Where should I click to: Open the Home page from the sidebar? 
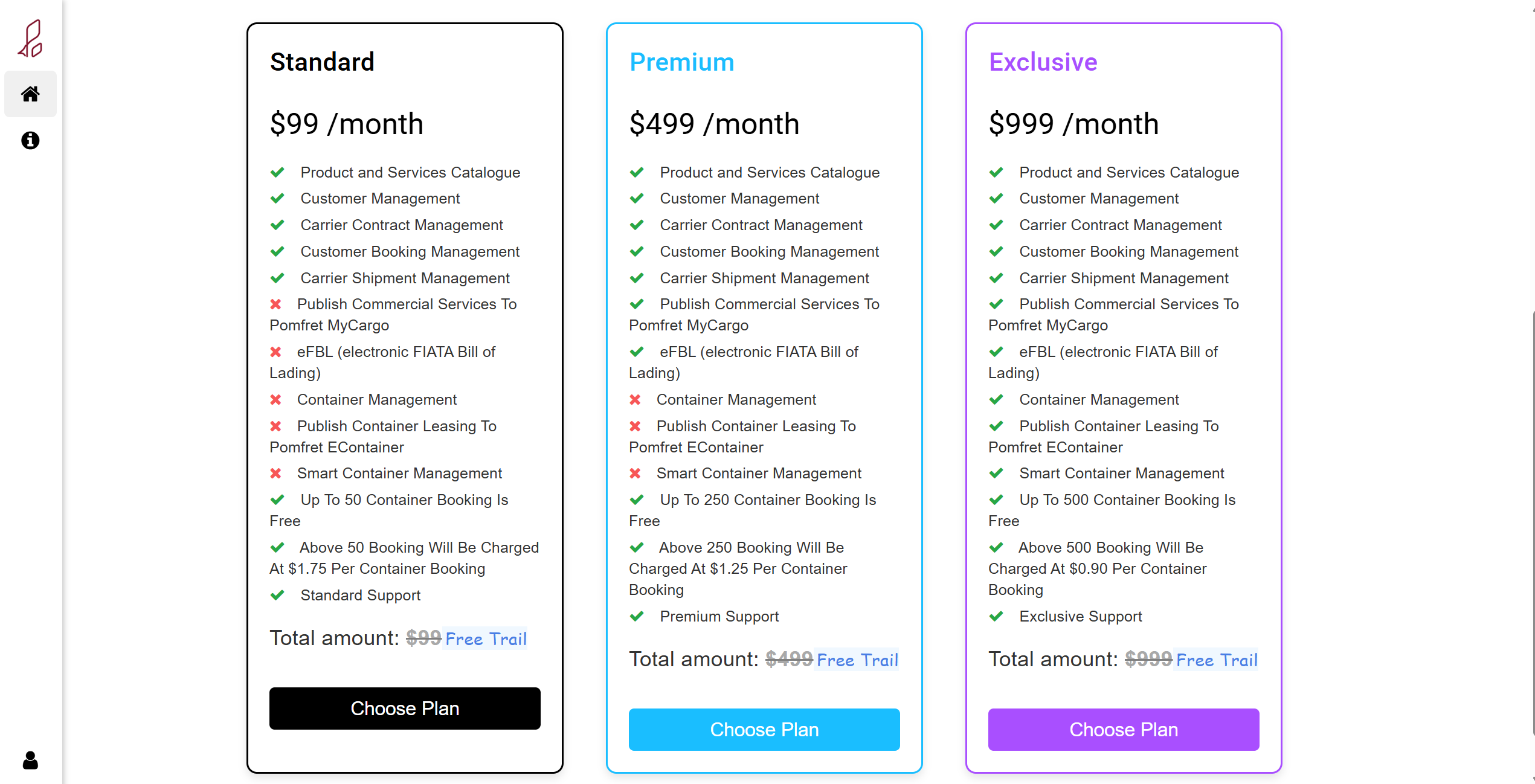tap(30, 94)
